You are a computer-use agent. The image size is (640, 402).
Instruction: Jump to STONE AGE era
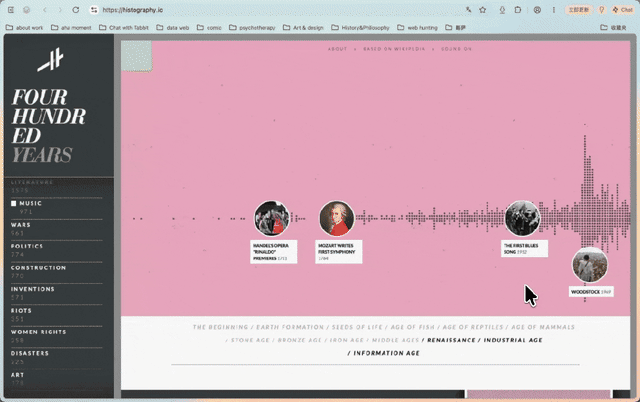250,340
